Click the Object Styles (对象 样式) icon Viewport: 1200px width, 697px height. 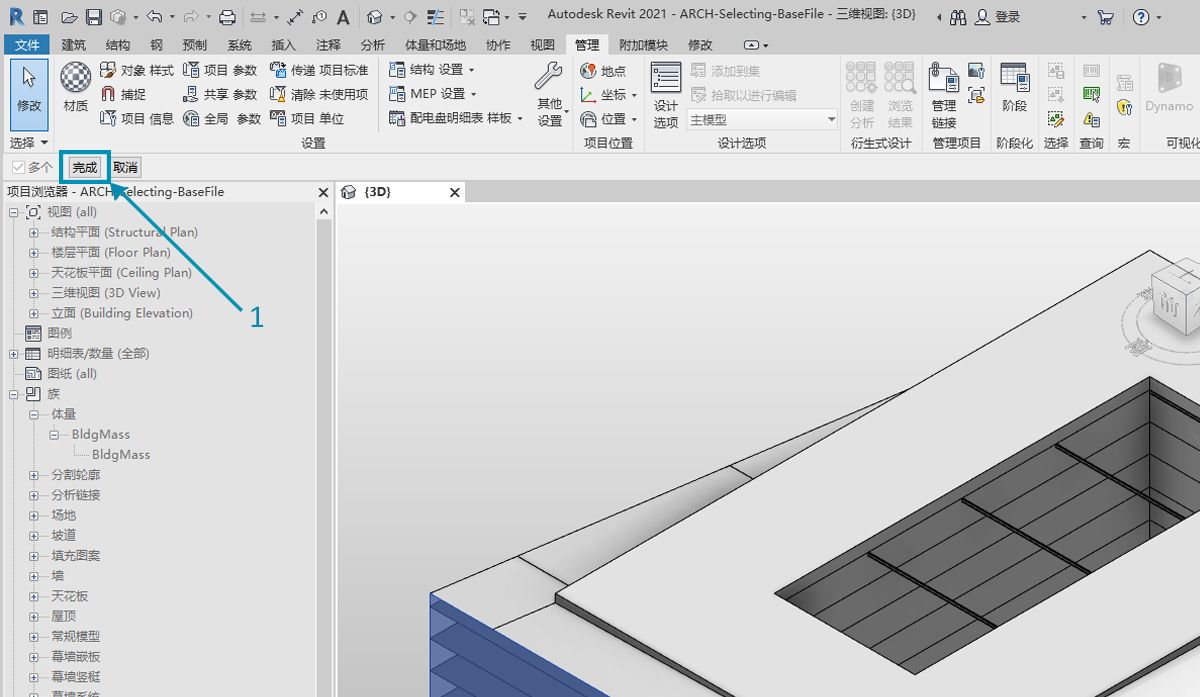click(109, 70)
